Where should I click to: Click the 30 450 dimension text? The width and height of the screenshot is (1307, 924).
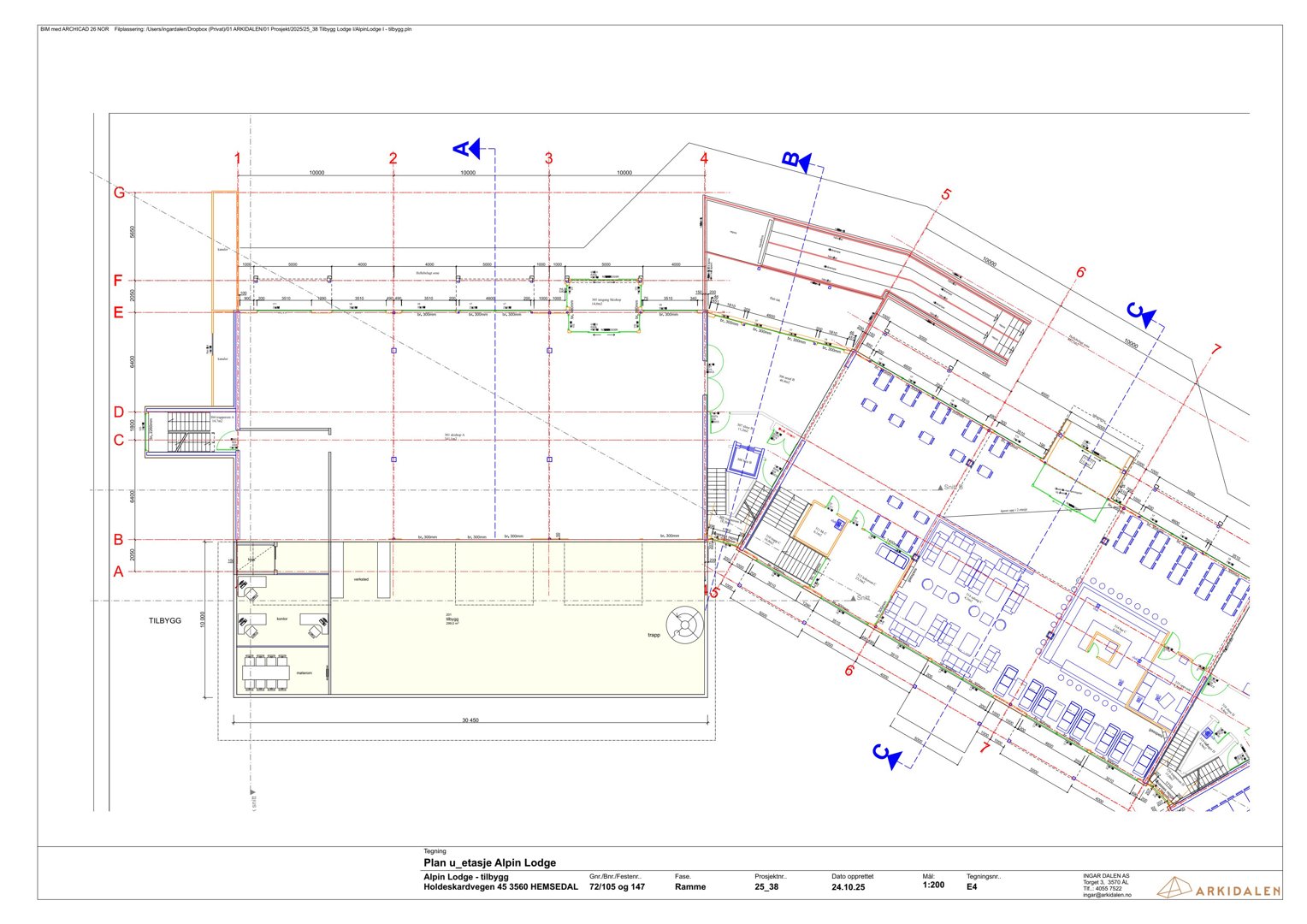(470, 720)
